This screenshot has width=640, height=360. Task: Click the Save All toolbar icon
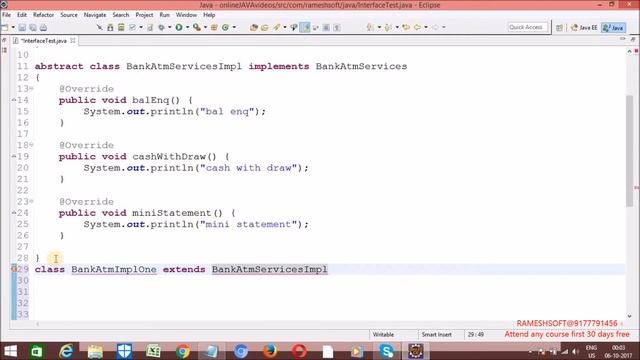33,27
